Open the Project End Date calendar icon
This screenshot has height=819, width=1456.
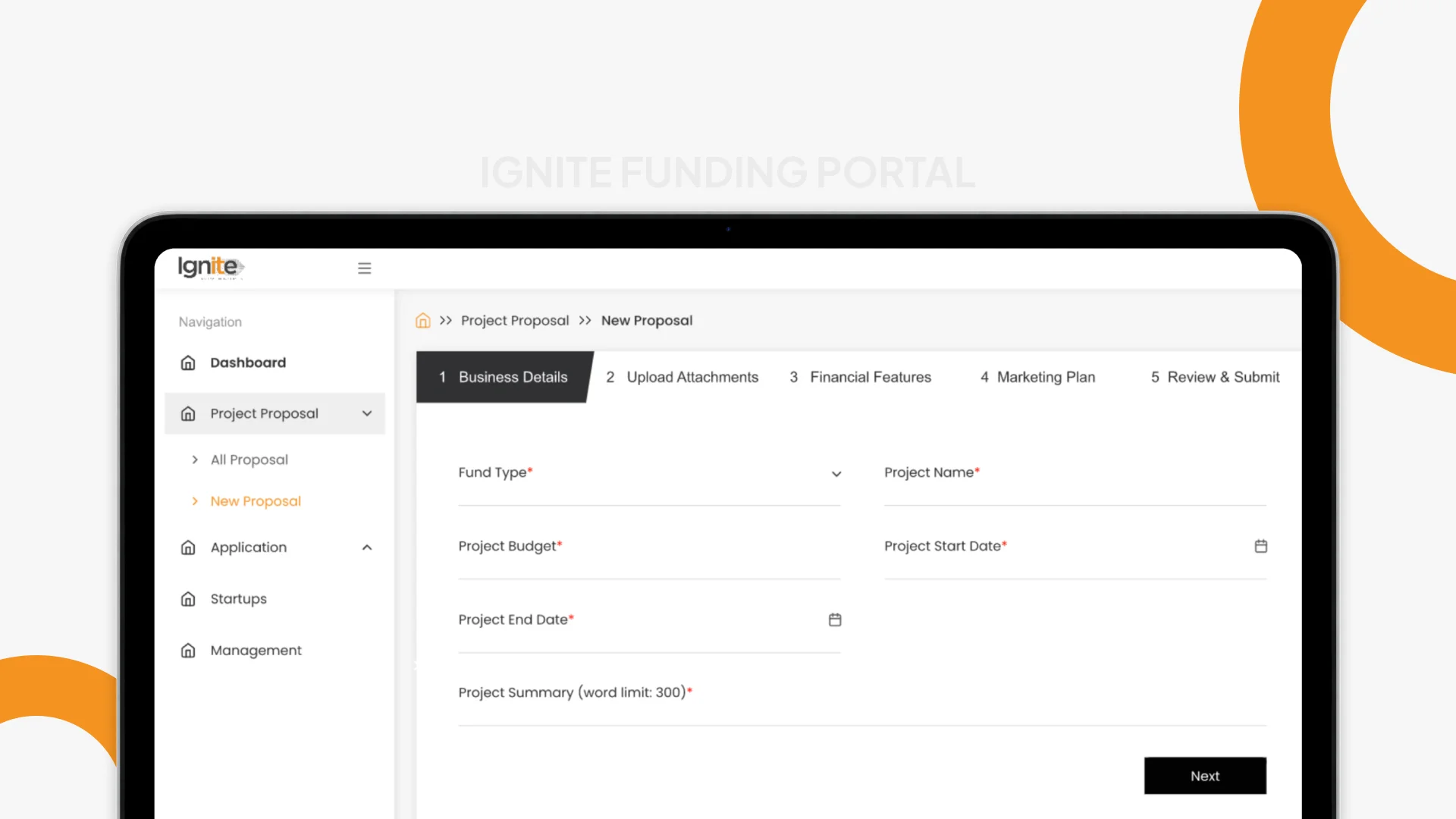pos(835,620)
